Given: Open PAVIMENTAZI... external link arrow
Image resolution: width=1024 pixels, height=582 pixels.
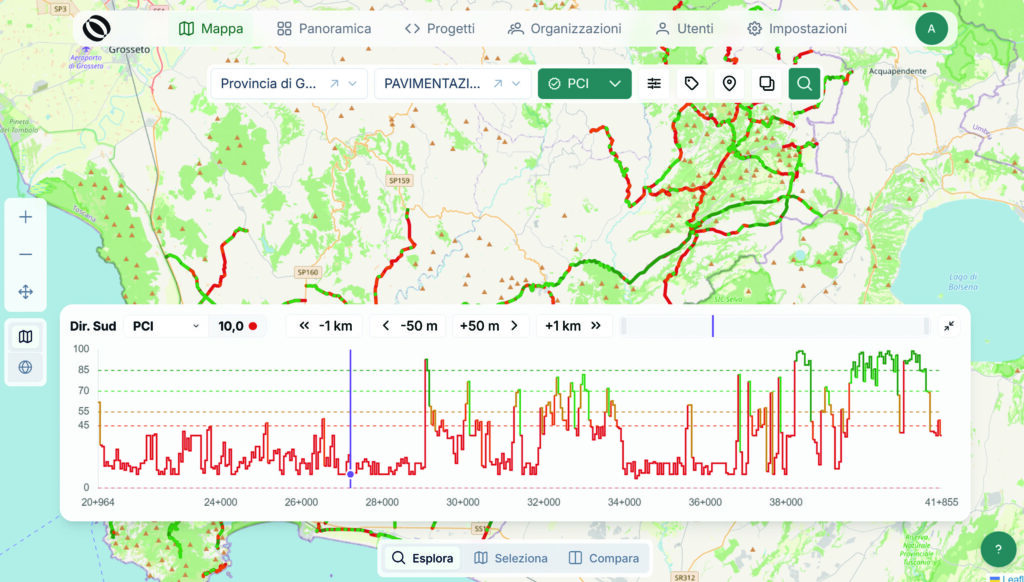Looking at the screenshot, I should 498,84.
